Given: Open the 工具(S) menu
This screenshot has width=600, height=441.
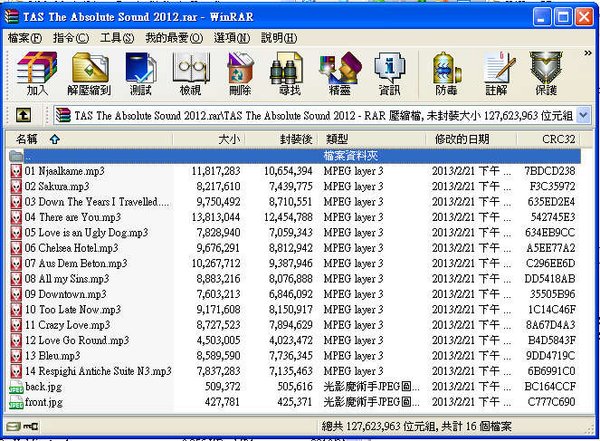Looking at the screenshot, I should coord(117,38).
